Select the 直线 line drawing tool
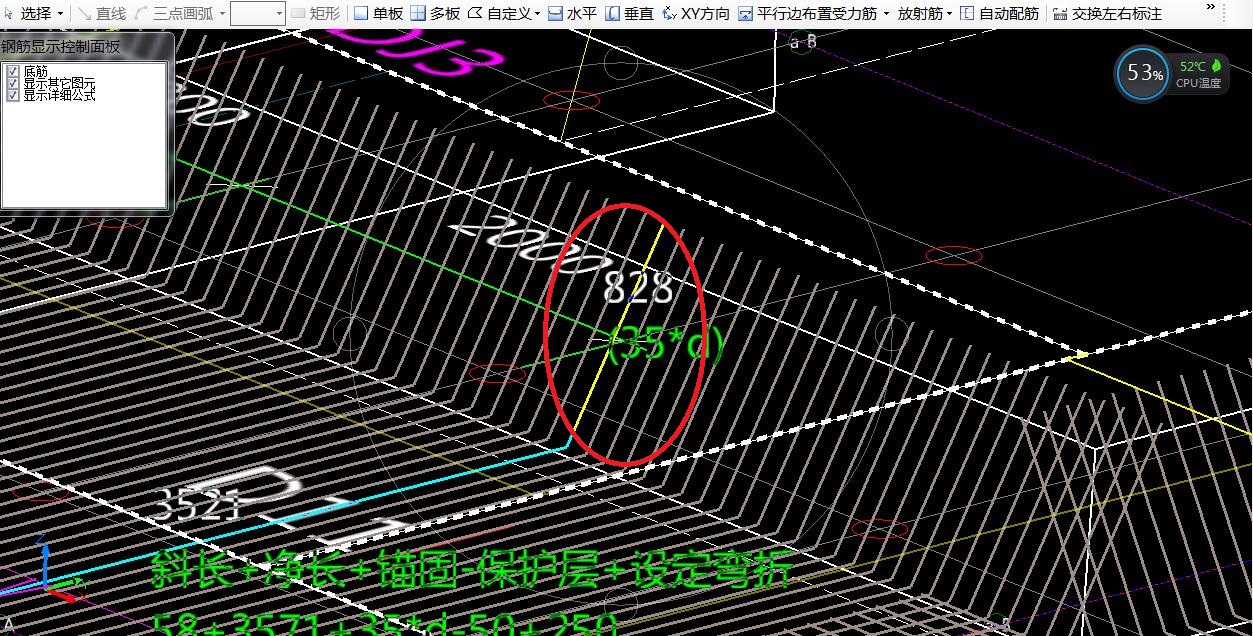 point(102,14)
